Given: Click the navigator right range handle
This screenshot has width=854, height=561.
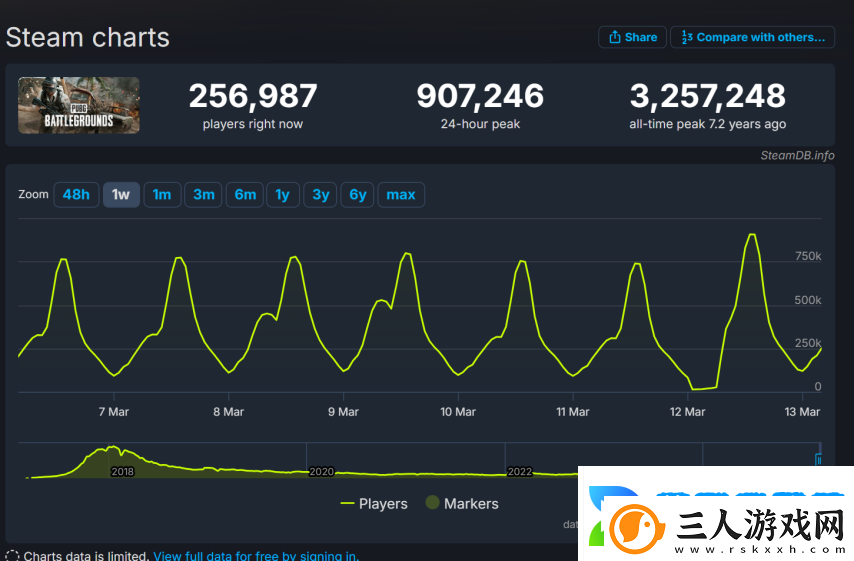Looking at the screenshot, I should coord(818,460).
